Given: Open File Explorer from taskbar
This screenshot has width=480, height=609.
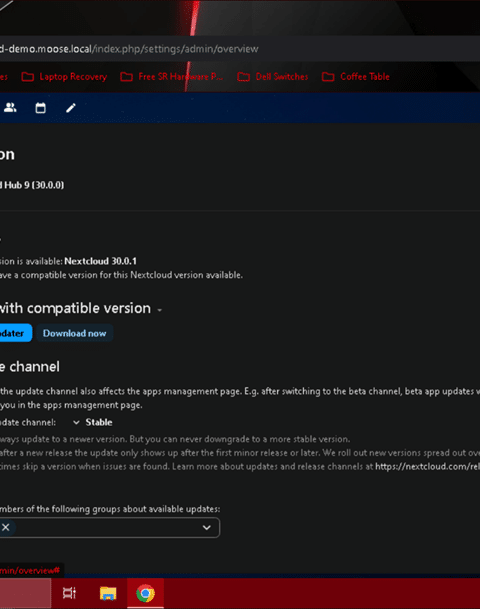Looking at the screenshot, I should point(108,593).
